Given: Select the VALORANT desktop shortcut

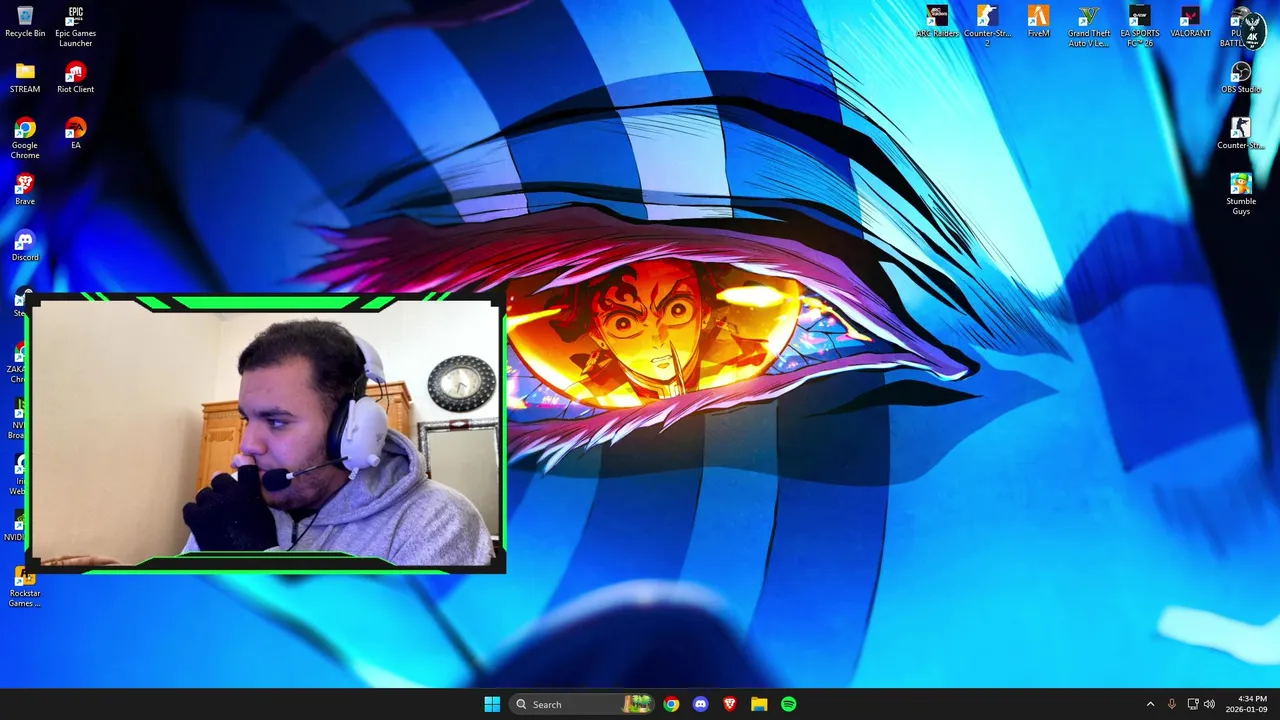Looking at the screenshot, I should point(1190,22).
